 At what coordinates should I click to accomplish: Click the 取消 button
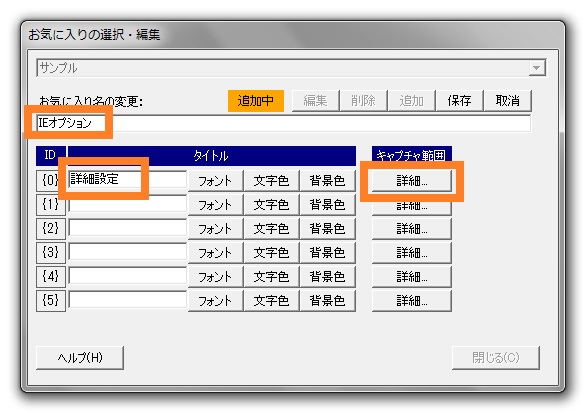point(507,101)
